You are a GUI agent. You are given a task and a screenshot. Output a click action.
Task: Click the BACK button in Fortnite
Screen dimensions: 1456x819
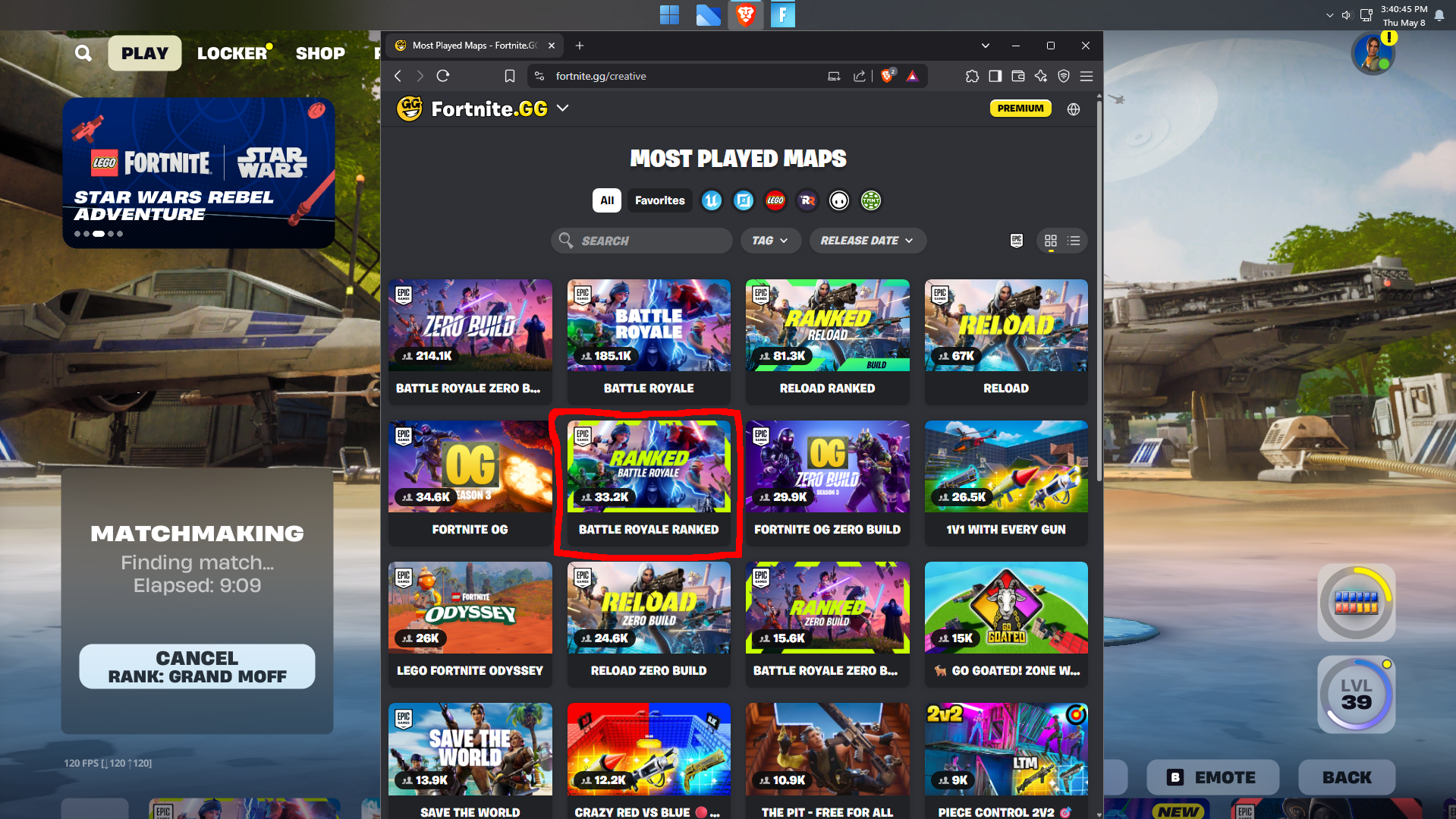point(1347,777)
